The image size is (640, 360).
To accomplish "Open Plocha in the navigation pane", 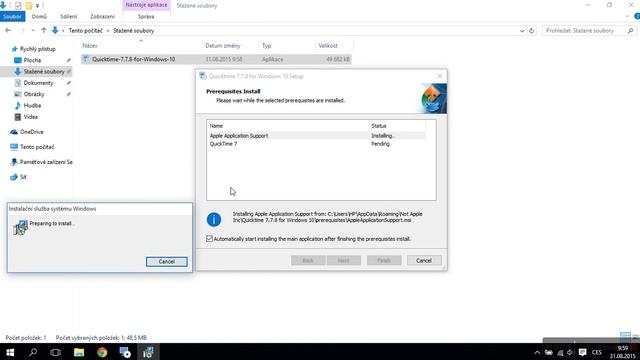I will point(32,60).
